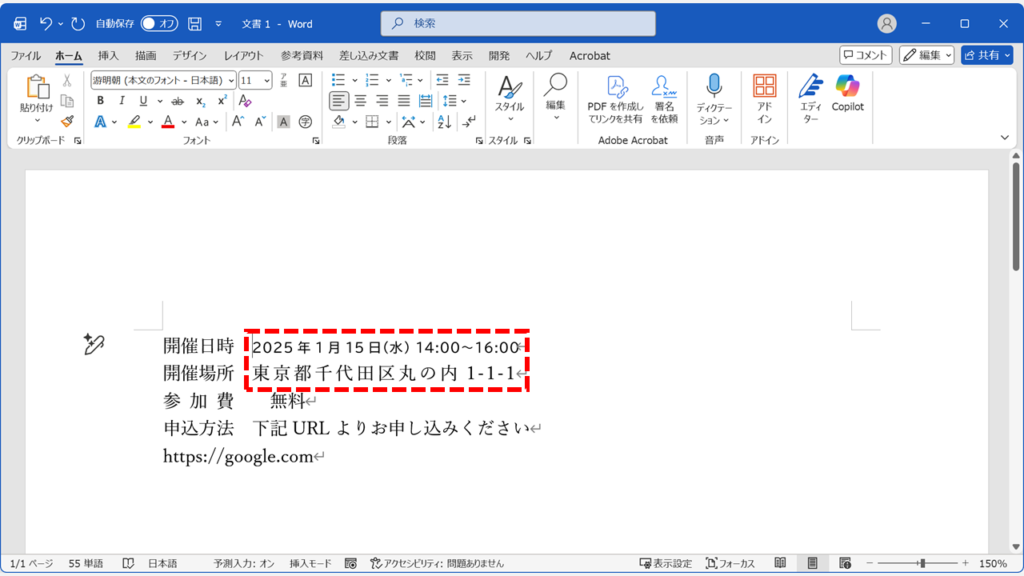Select the text highlight color icon
This screenshot has height=576, width=1024.
pos(132,120)
